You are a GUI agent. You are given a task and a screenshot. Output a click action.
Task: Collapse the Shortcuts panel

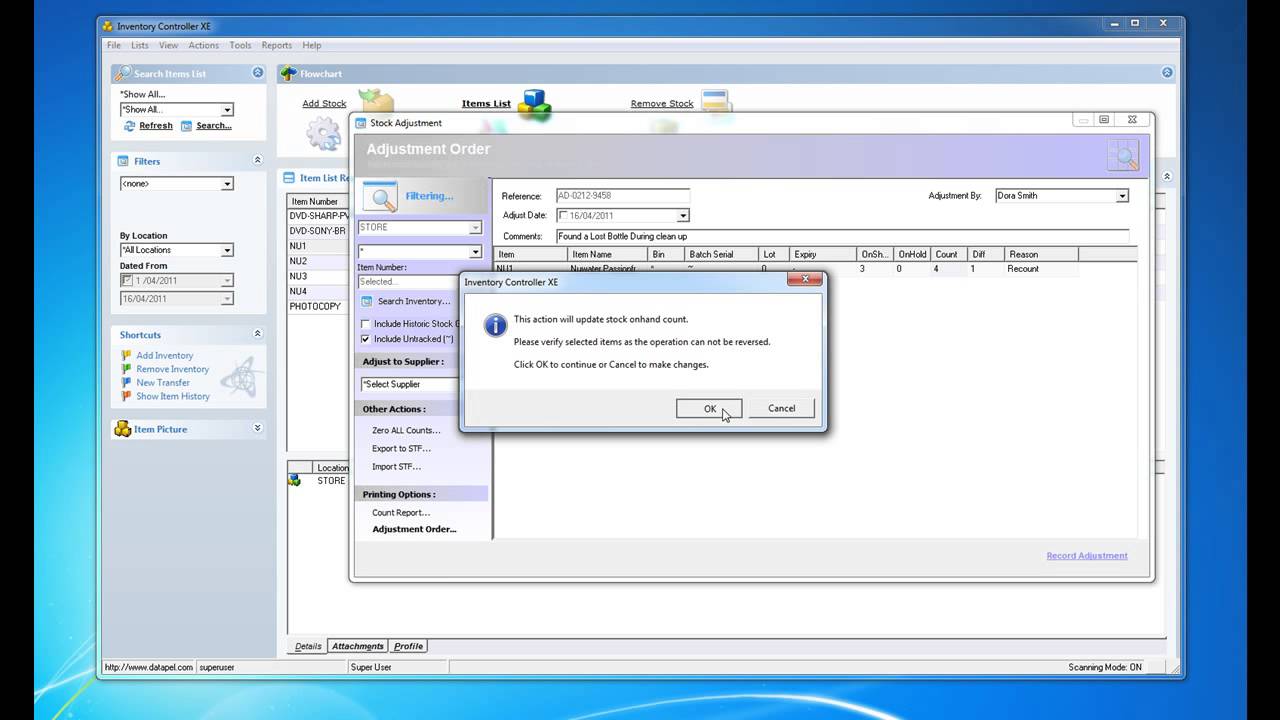point(258,334)
